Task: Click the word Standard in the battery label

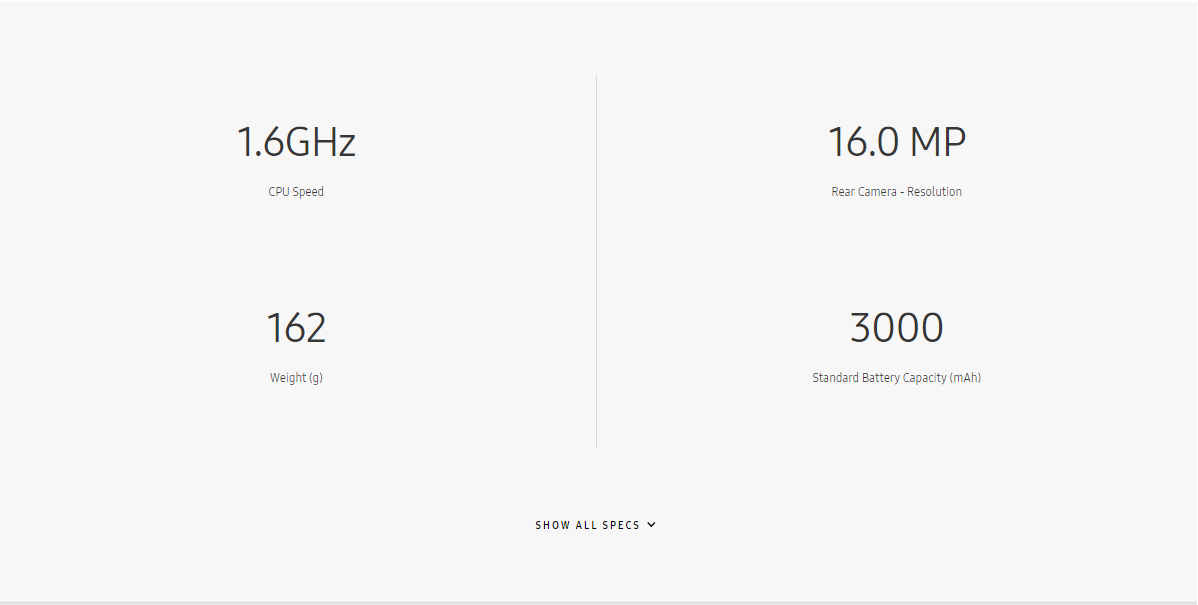Action: point(835,378)
